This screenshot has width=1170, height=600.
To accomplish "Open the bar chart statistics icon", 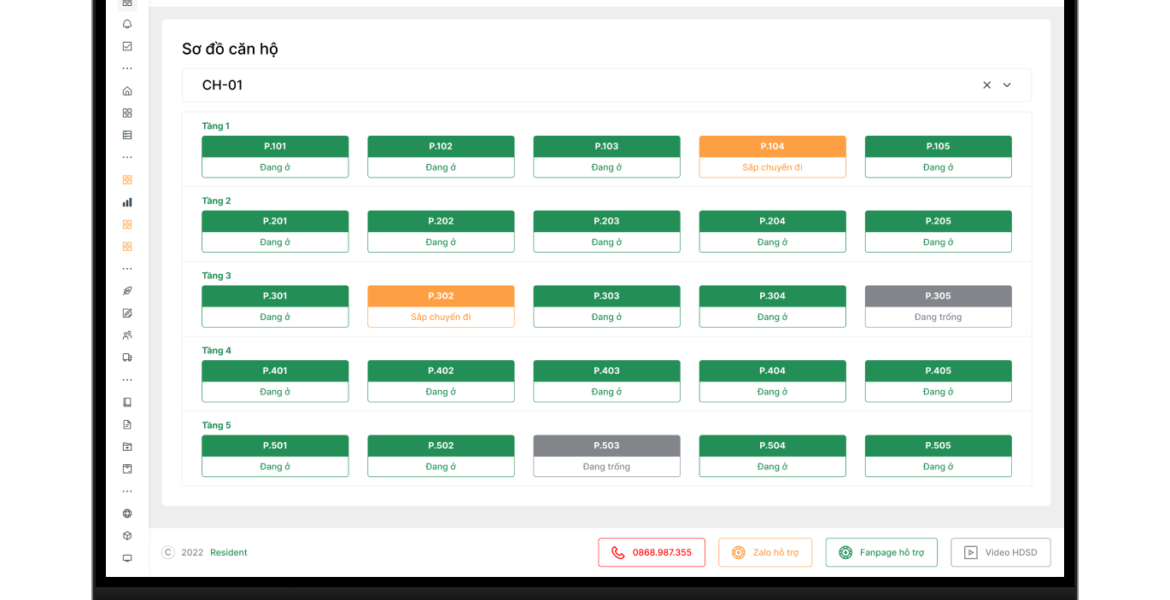I will pyautogui.click(x=127, y=202).
